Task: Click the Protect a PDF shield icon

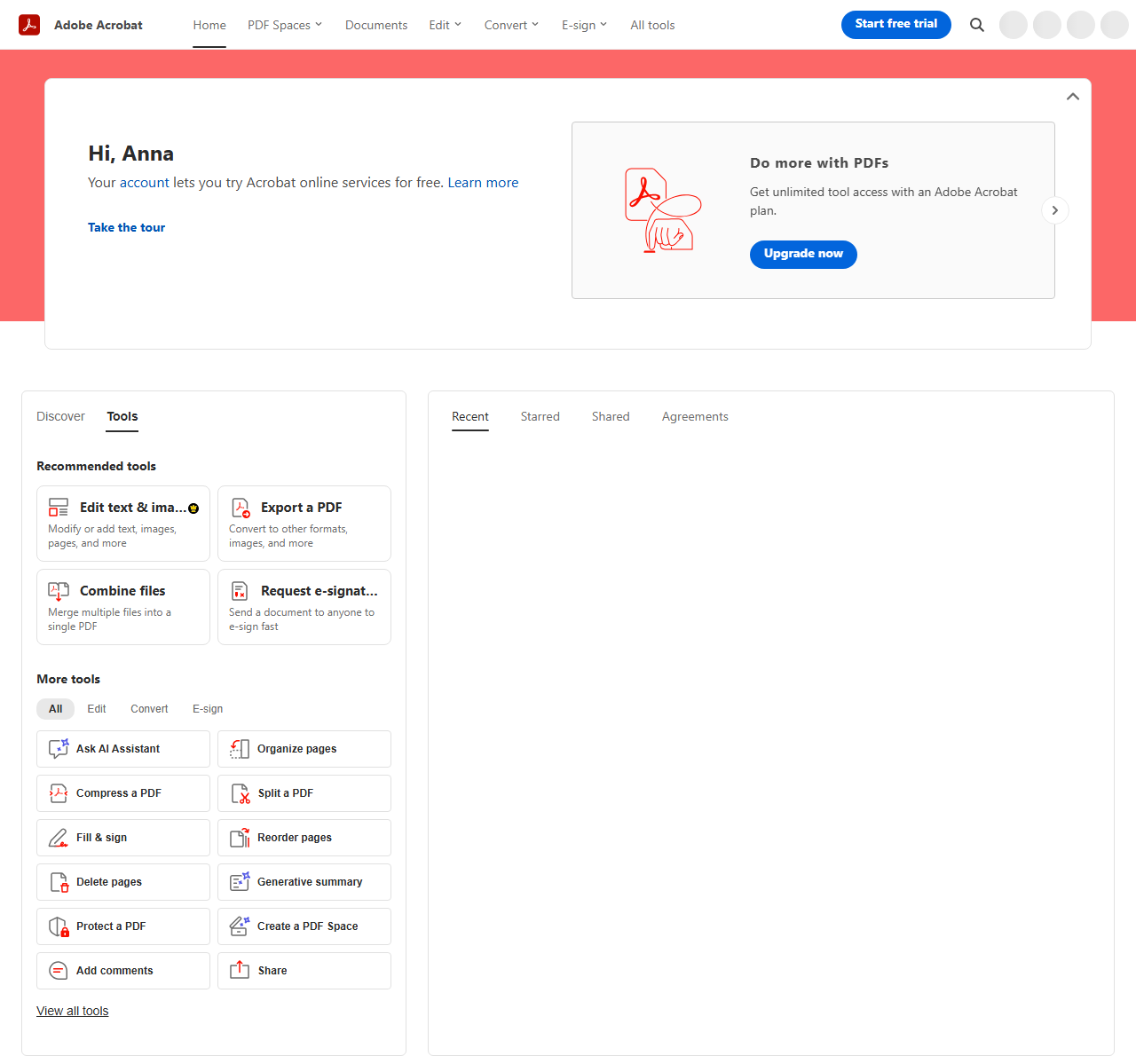Action: click(x=59, y=926)
